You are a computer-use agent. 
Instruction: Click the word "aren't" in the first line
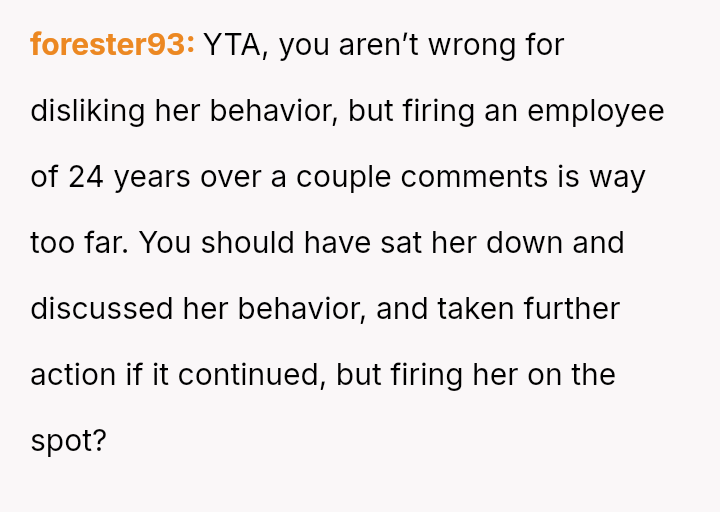[378, 45]
